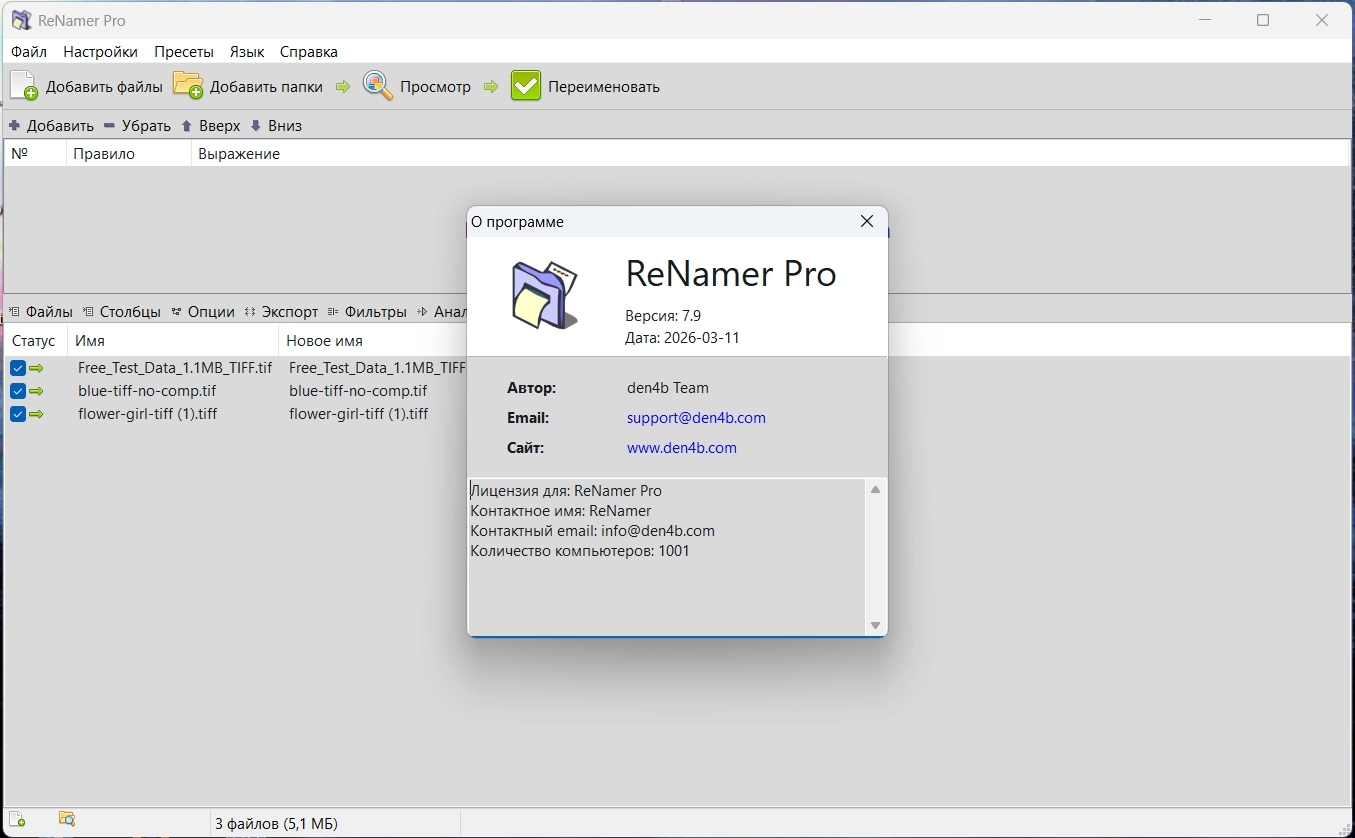Screen dimensions: 1355x838
Task: Click the Количество компьютеров: 1001 line
Action: tap(580, 551)
